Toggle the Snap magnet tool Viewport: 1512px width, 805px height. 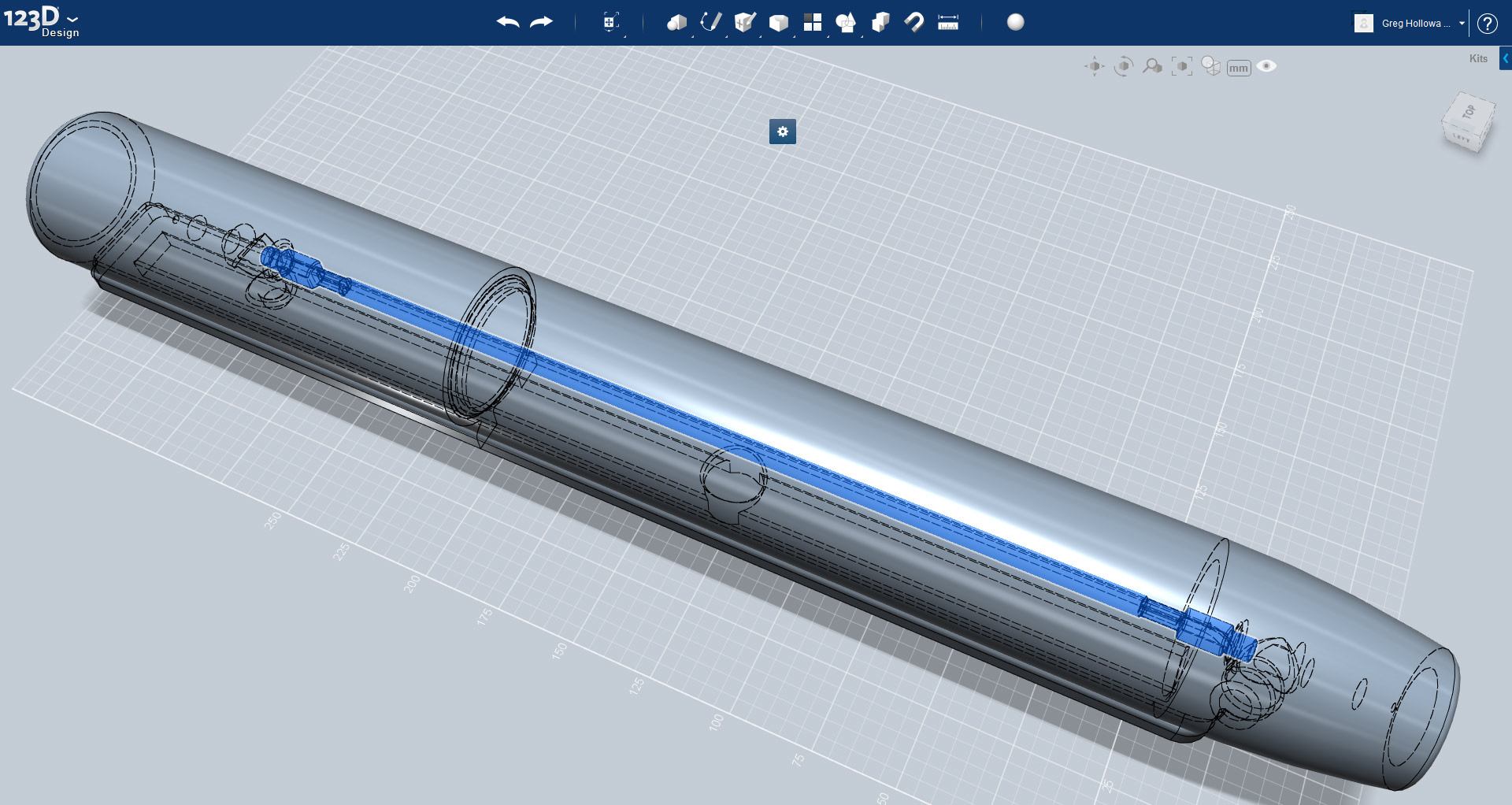(x=914, y=22)
